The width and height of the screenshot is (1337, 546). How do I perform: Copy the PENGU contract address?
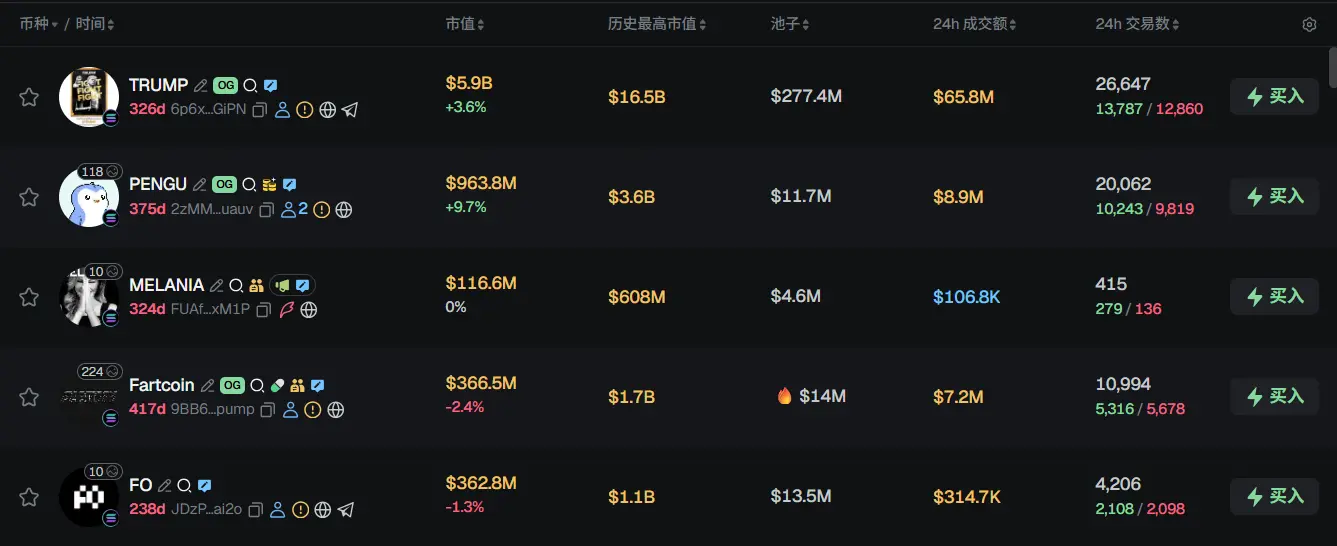click(267, 210)
